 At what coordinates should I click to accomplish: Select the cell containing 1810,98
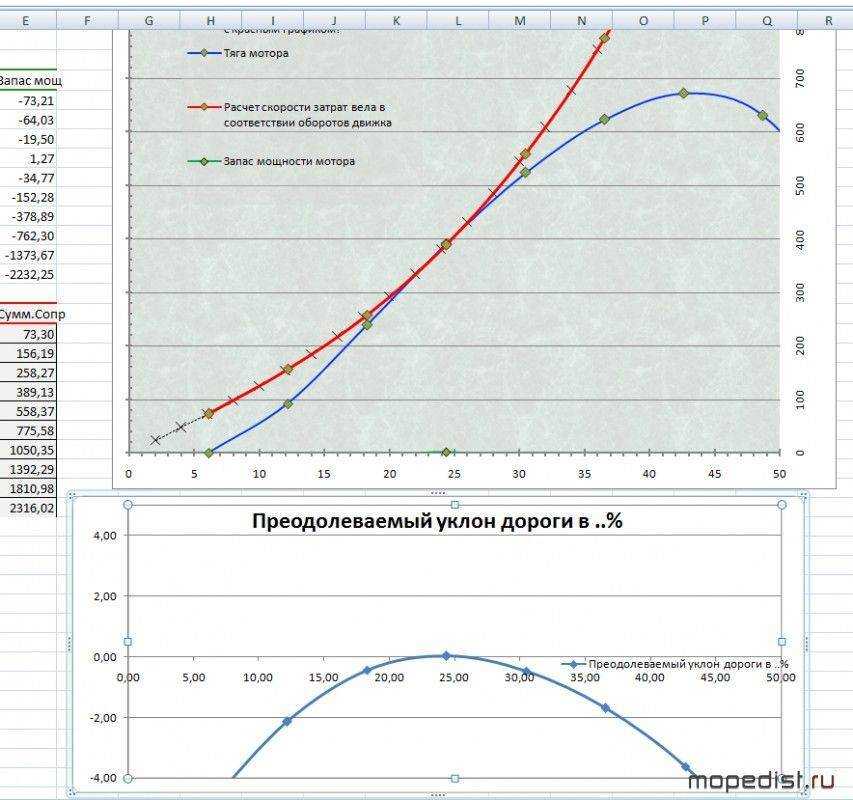coord(28,488)
